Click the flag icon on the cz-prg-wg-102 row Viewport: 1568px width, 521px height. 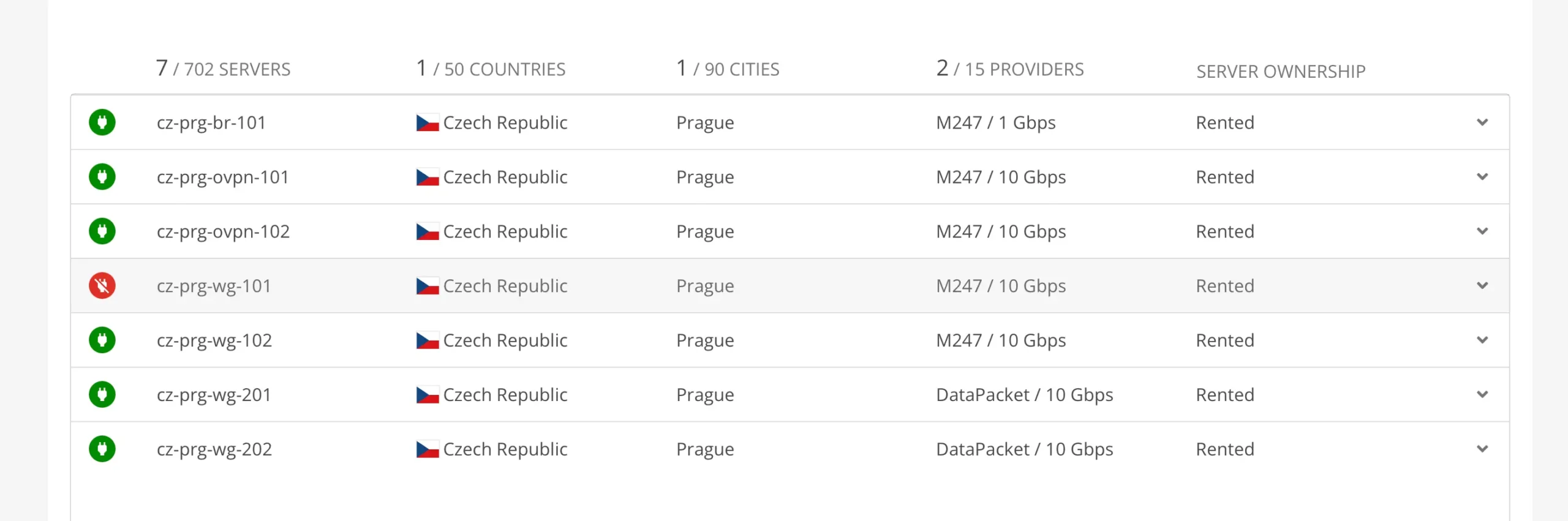[x=427, y=340]
